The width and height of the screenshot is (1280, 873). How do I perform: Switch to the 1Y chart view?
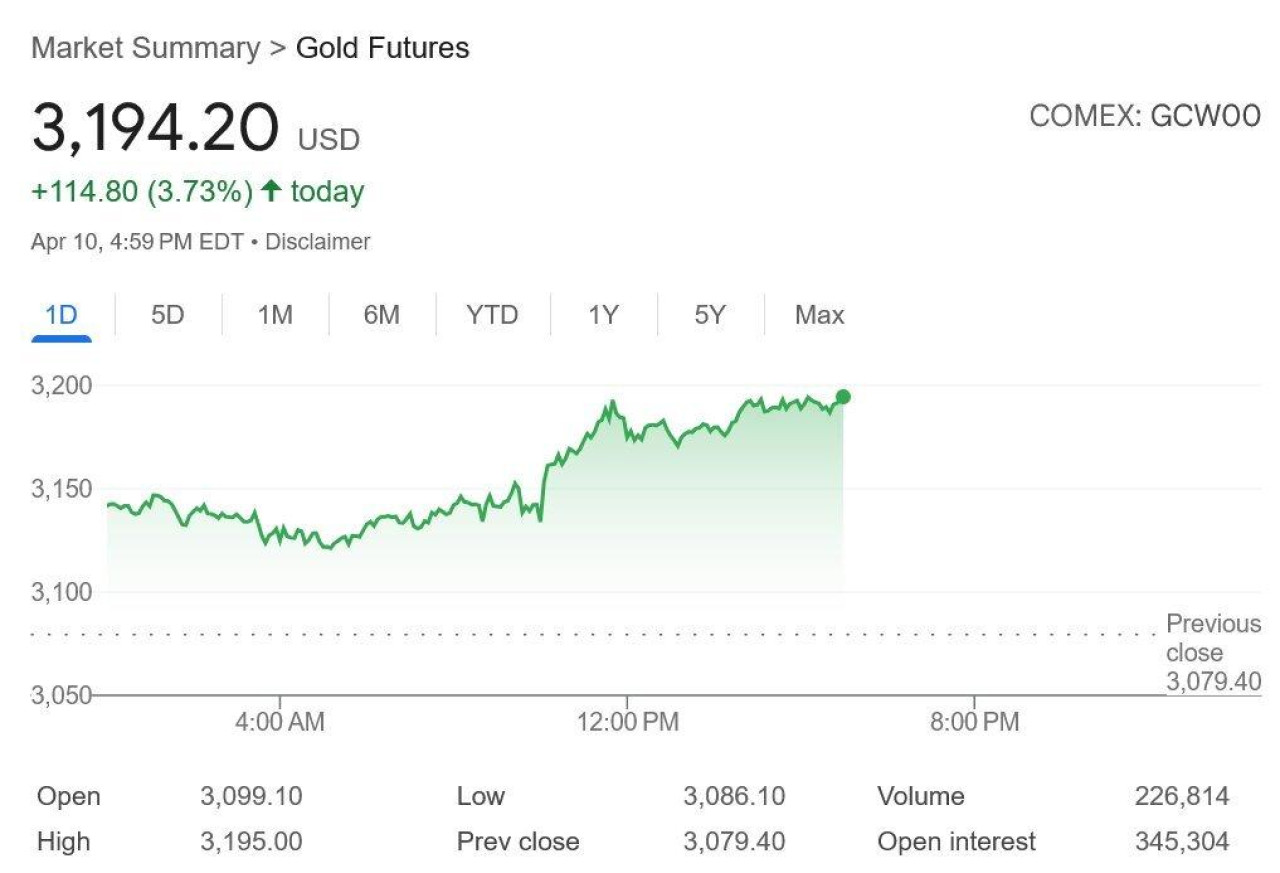click(603, 316)
